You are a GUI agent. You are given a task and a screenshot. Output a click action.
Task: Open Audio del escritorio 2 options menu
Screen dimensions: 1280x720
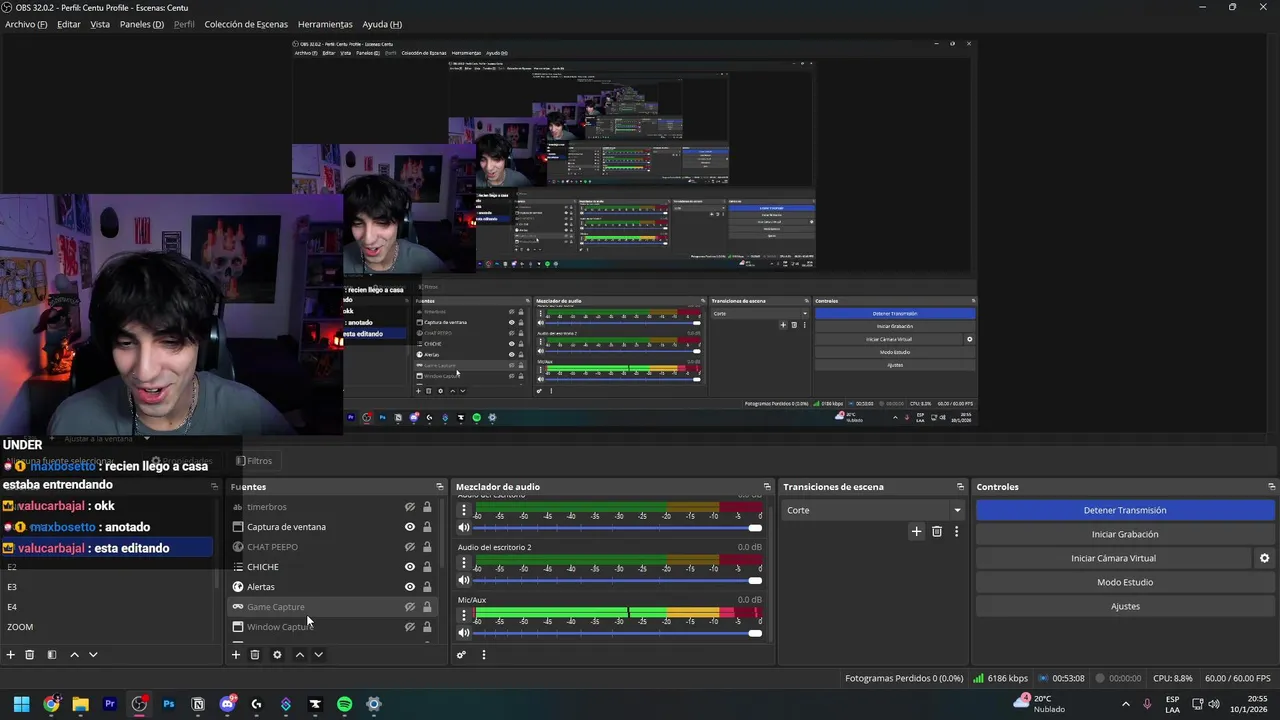click(x=463, y=563)
